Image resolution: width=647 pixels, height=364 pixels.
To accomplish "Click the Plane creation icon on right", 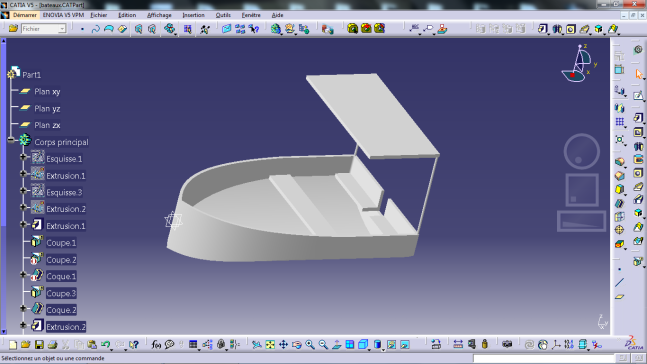I will point(619,296).
